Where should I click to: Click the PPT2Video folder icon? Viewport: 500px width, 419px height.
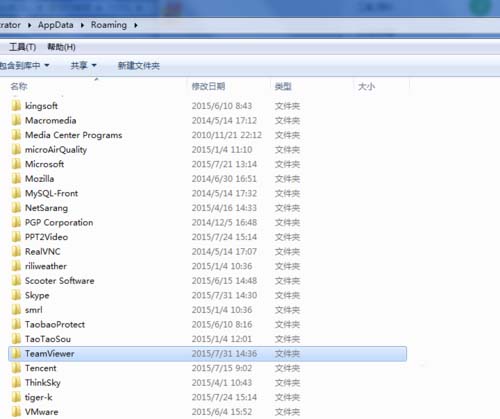(16, 237)
